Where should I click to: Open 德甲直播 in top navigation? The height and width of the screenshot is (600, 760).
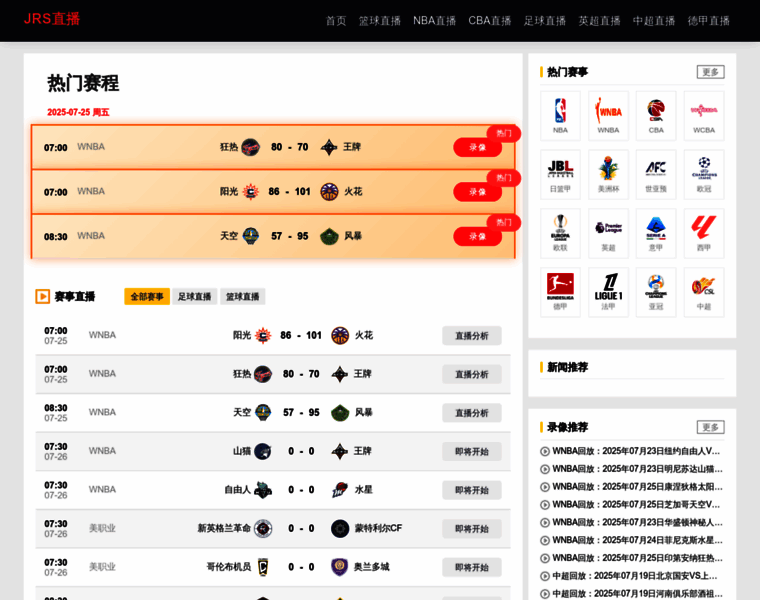[709, 21]
